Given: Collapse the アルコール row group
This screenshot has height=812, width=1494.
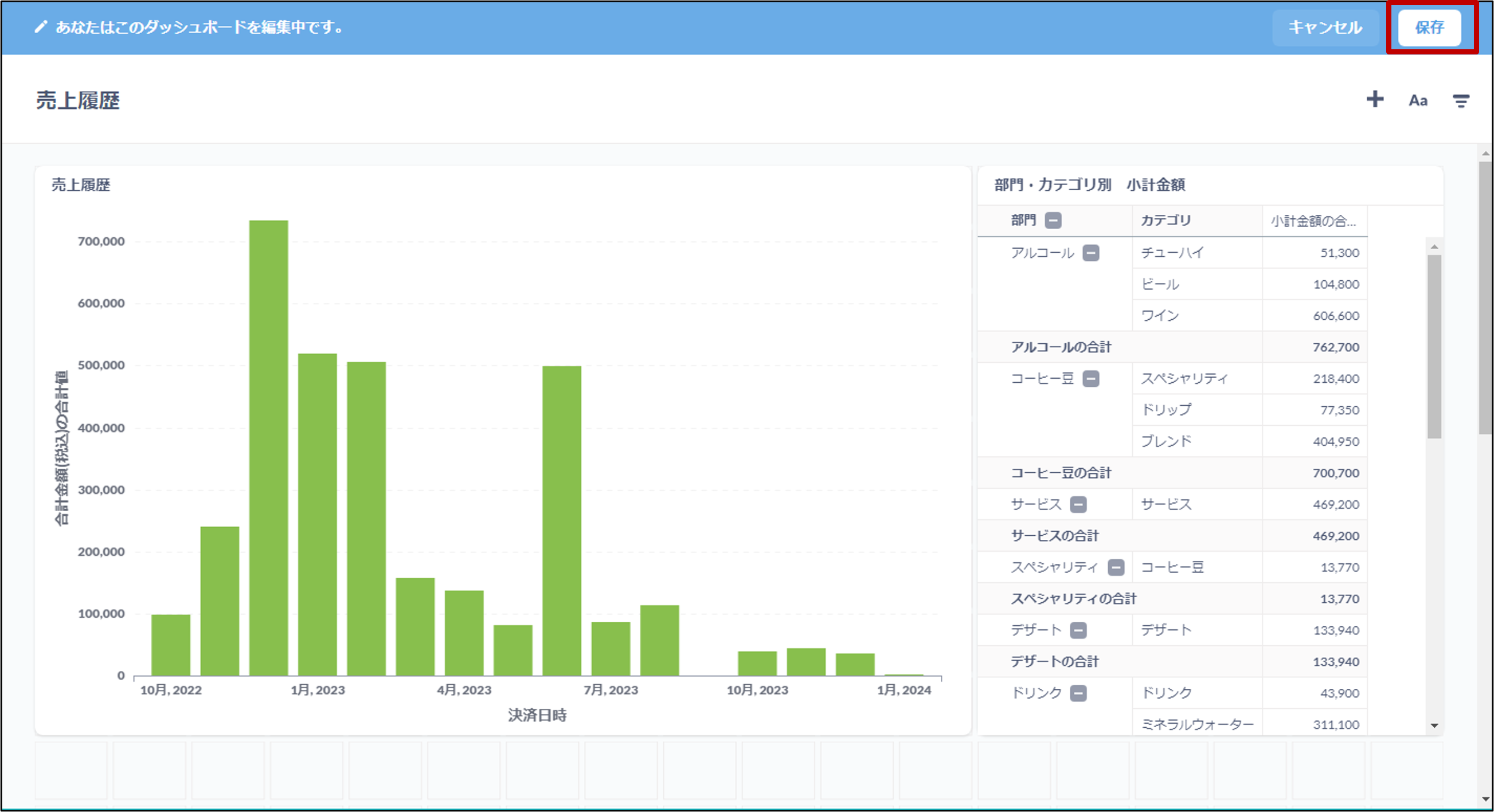Looking at the screenshot, I should point(1090,253).
